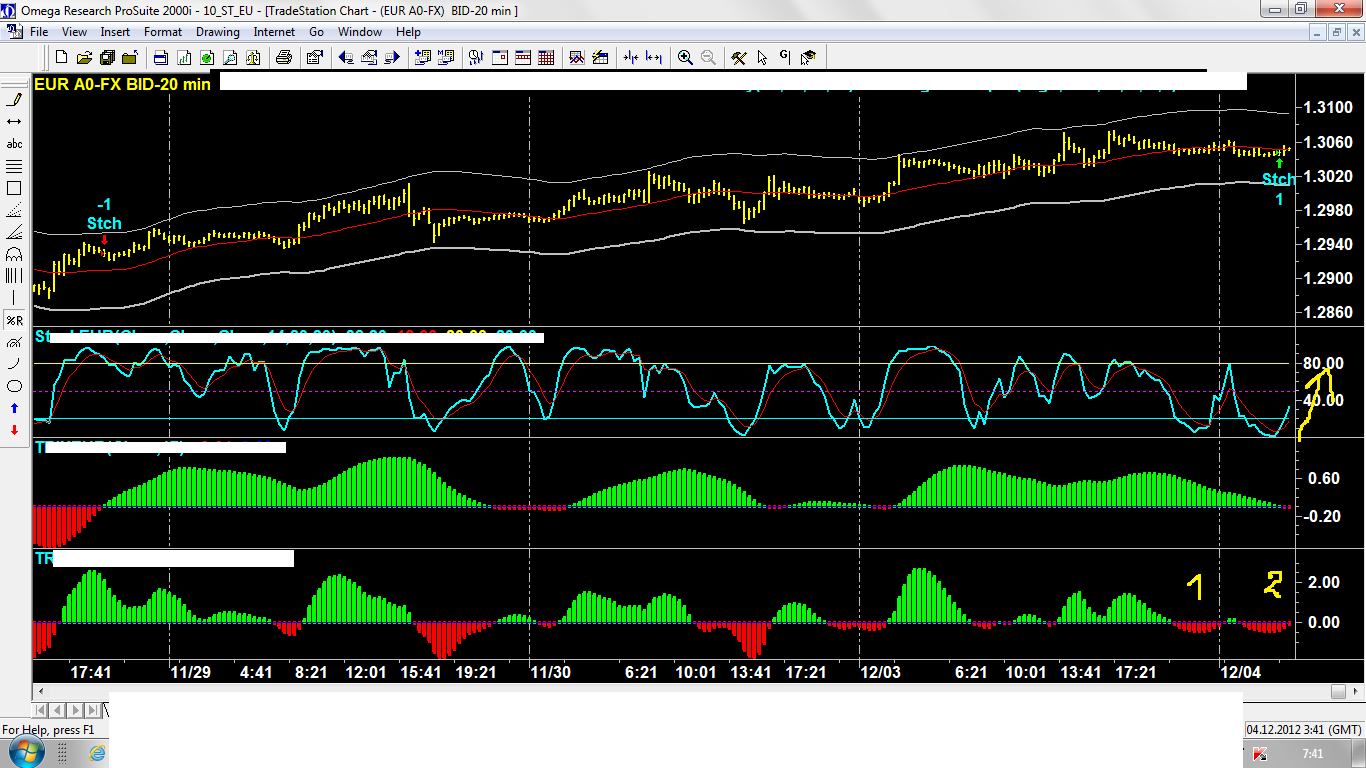
Task: Click the Windows Start button
Action: 27,752
